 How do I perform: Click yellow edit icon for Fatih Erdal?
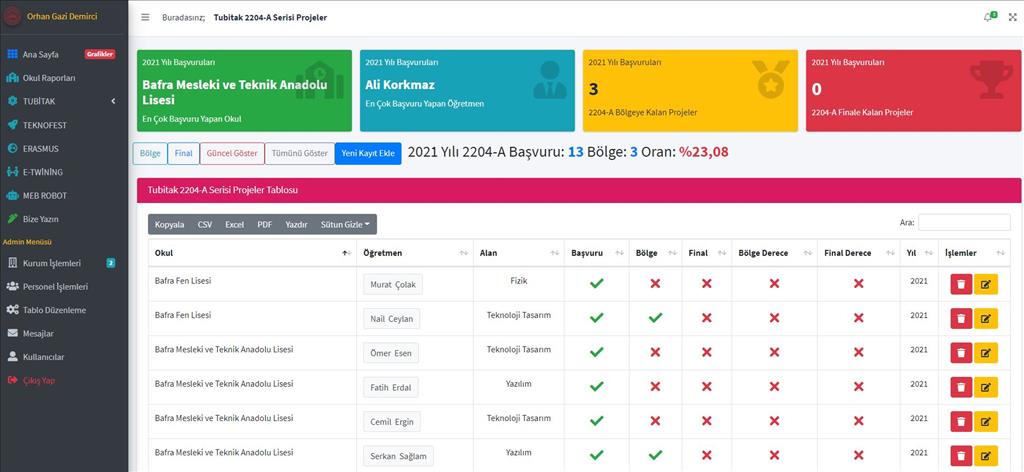coord(986,387)
